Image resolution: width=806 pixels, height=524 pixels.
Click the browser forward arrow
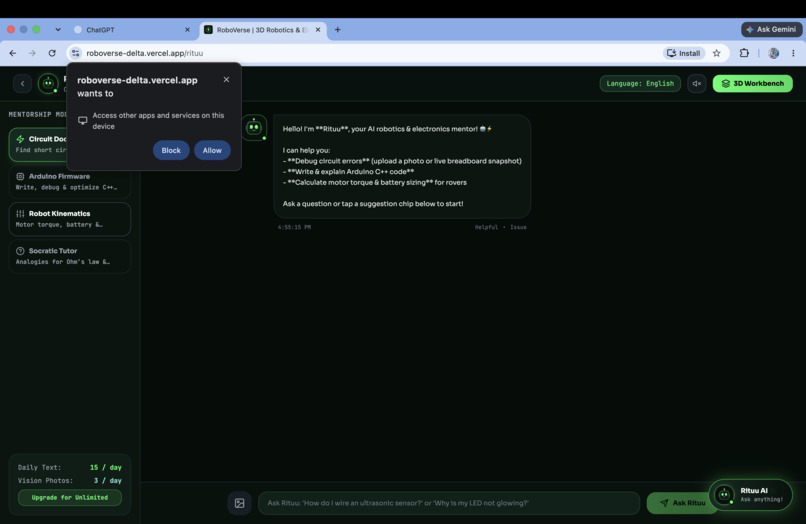(x=32, y=53)
